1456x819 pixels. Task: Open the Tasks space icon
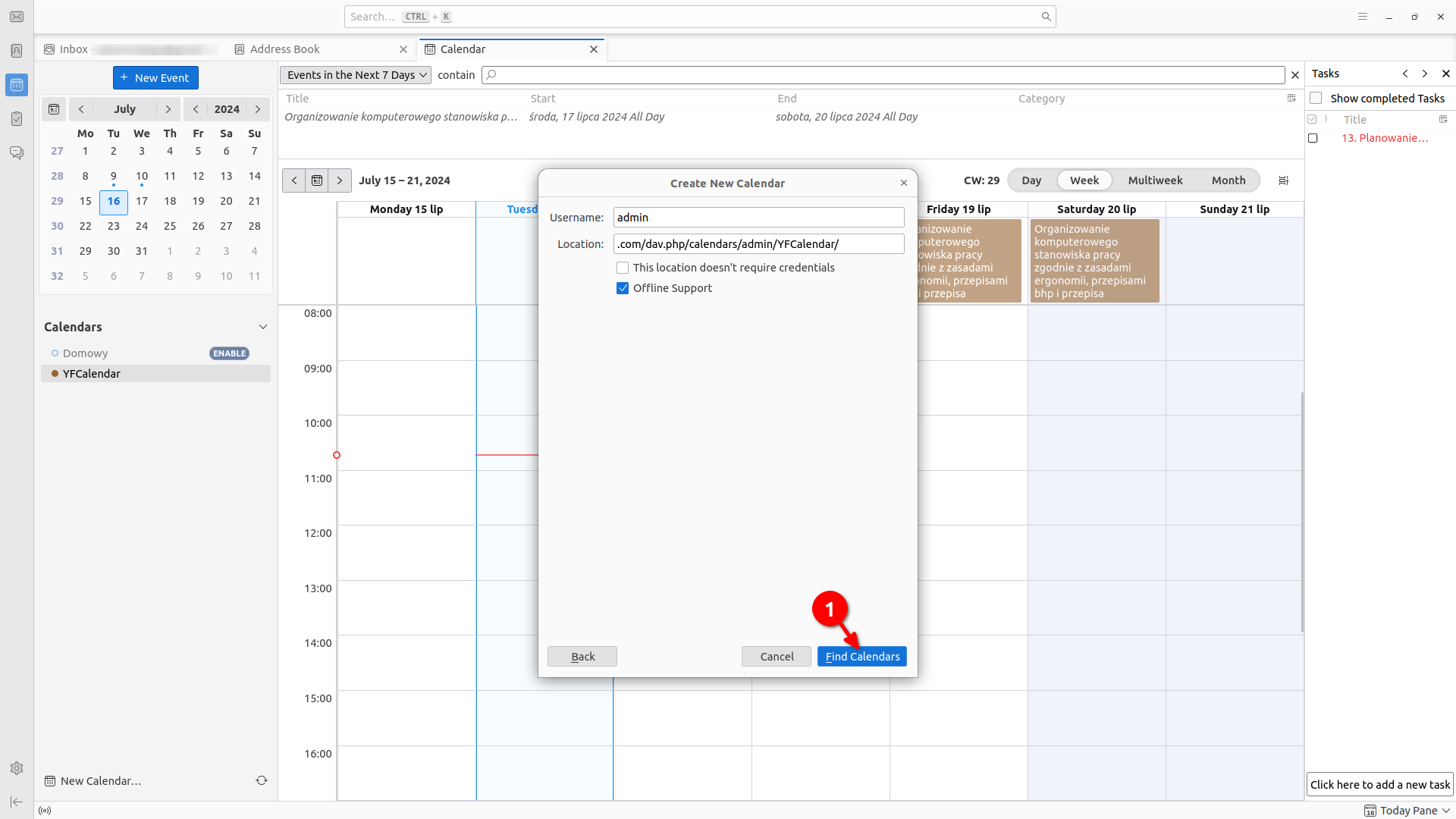[17, 119]
